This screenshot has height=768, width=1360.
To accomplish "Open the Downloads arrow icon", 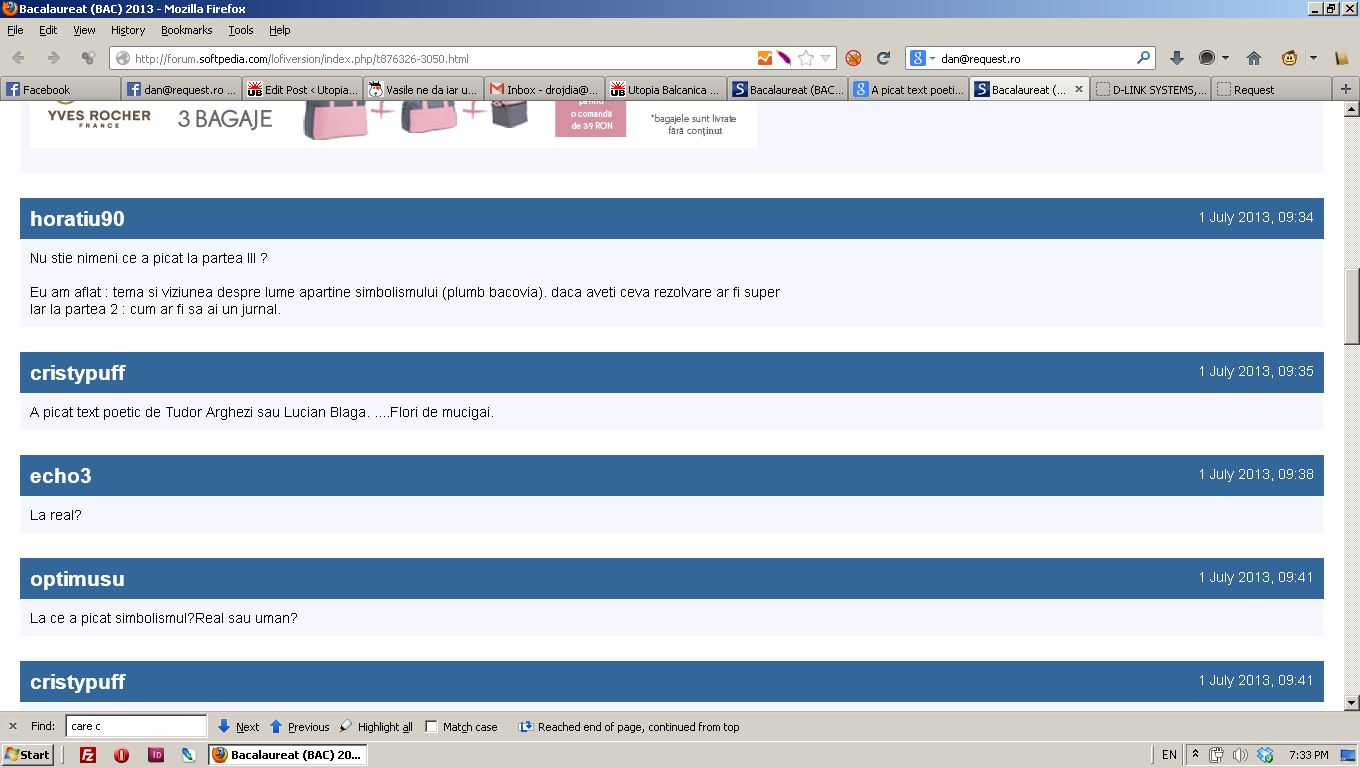I will (x=1177, y=58).
